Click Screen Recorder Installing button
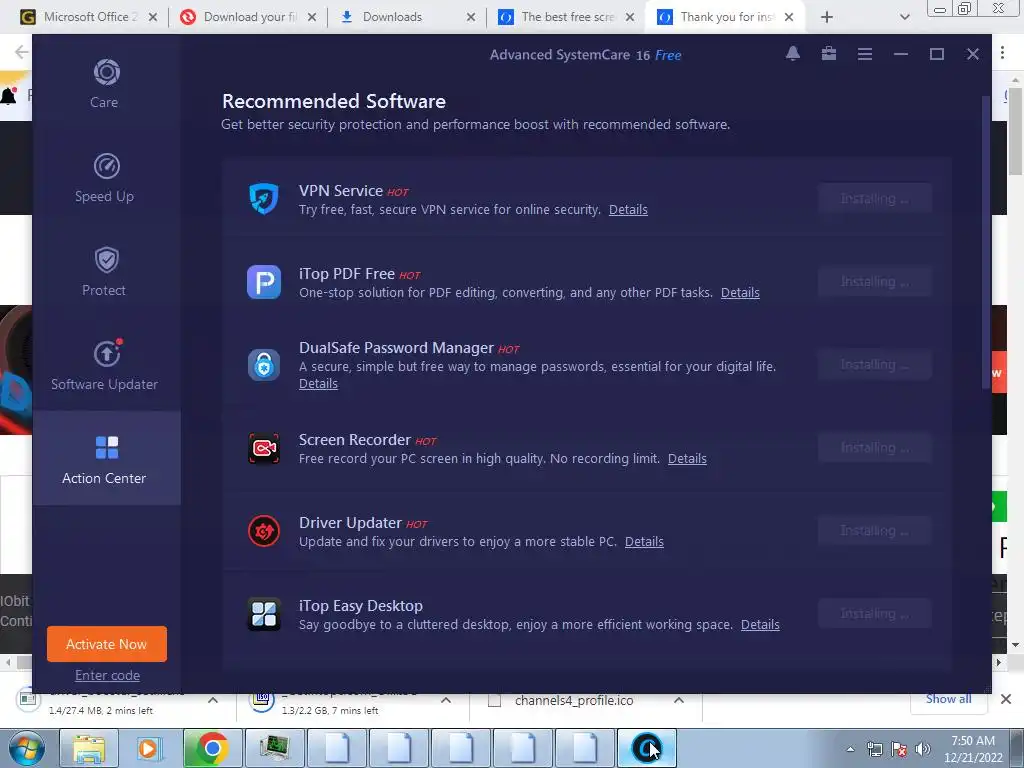The image size is (1024, 768). pos(874,447)
